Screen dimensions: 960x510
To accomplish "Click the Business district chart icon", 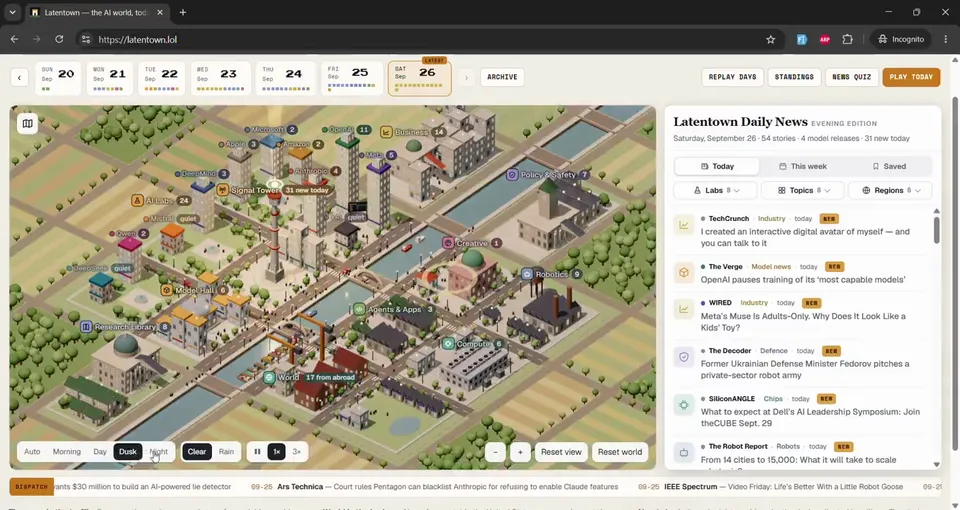I will tap(386, 132).
